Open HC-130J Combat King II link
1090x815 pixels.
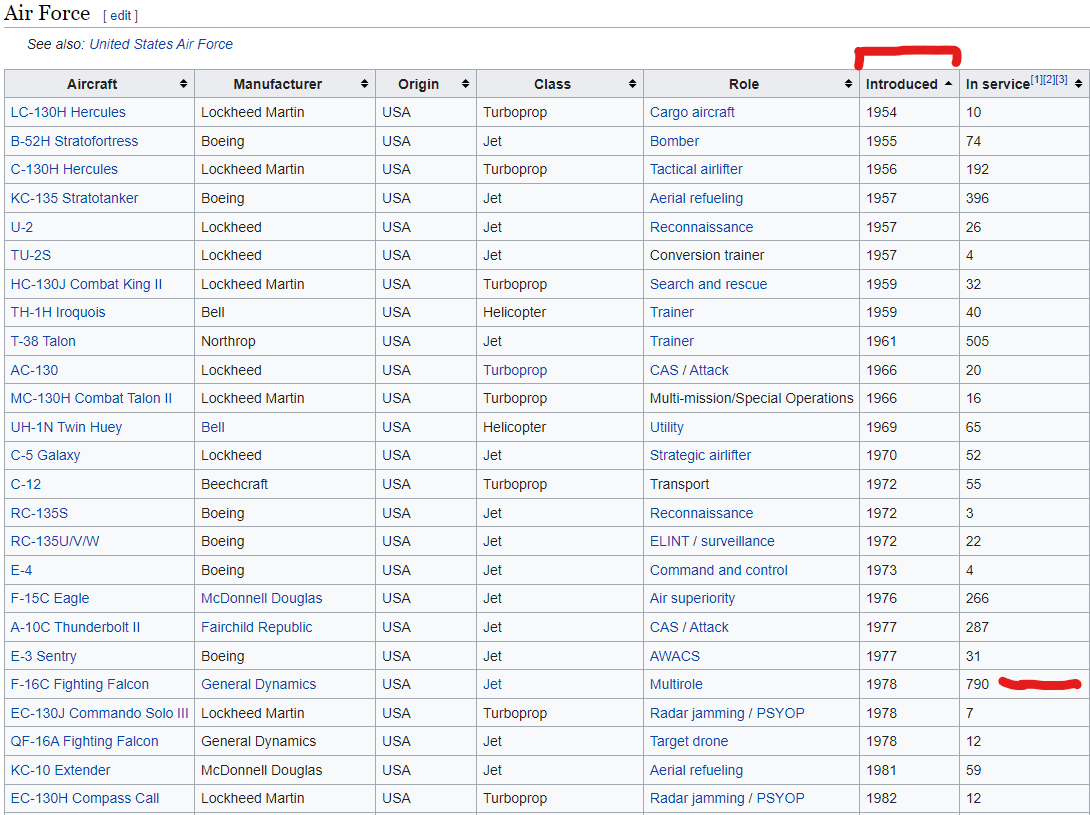tap(86, 284)
